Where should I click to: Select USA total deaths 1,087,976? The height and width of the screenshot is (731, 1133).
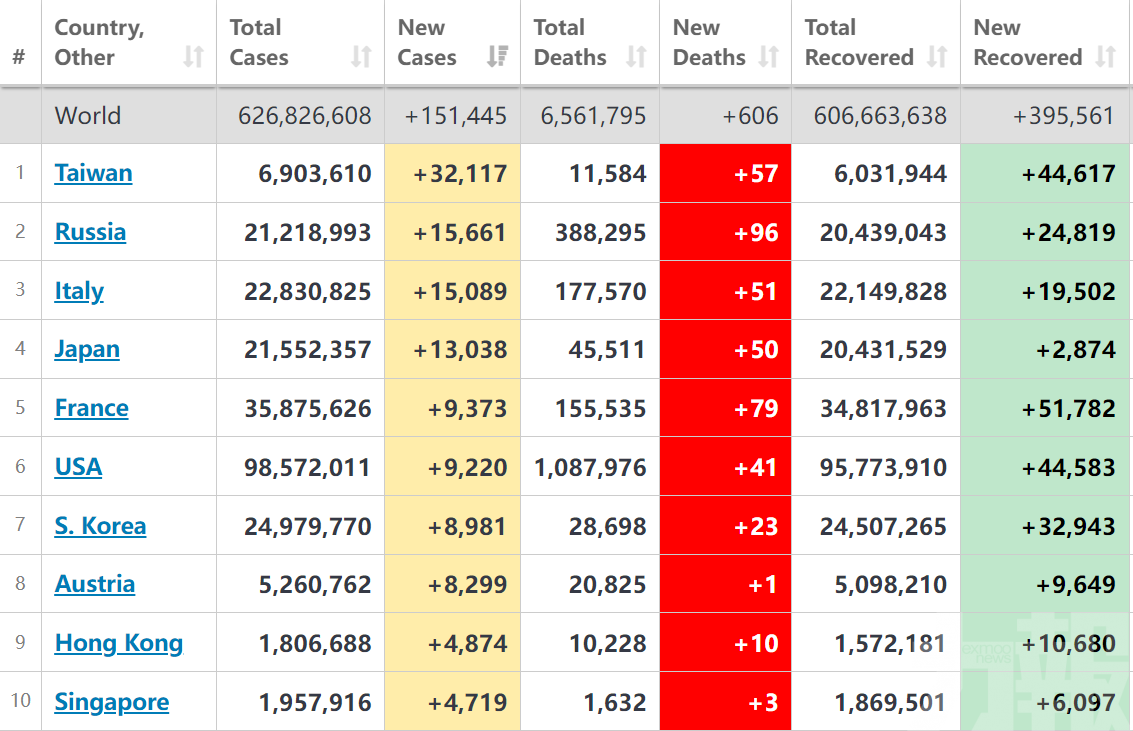(590, 467)
